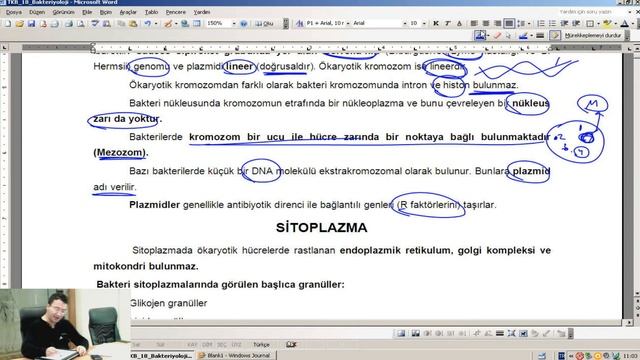Decrease the paragraph indent
This screenshot has height=360, width=640.
(564, 24)
